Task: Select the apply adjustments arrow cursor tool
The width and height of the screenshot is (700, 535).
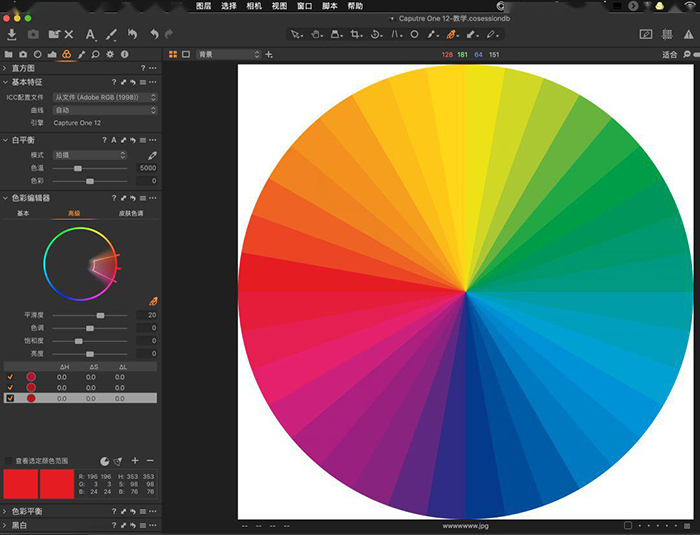Action: [x=472, y=34]
